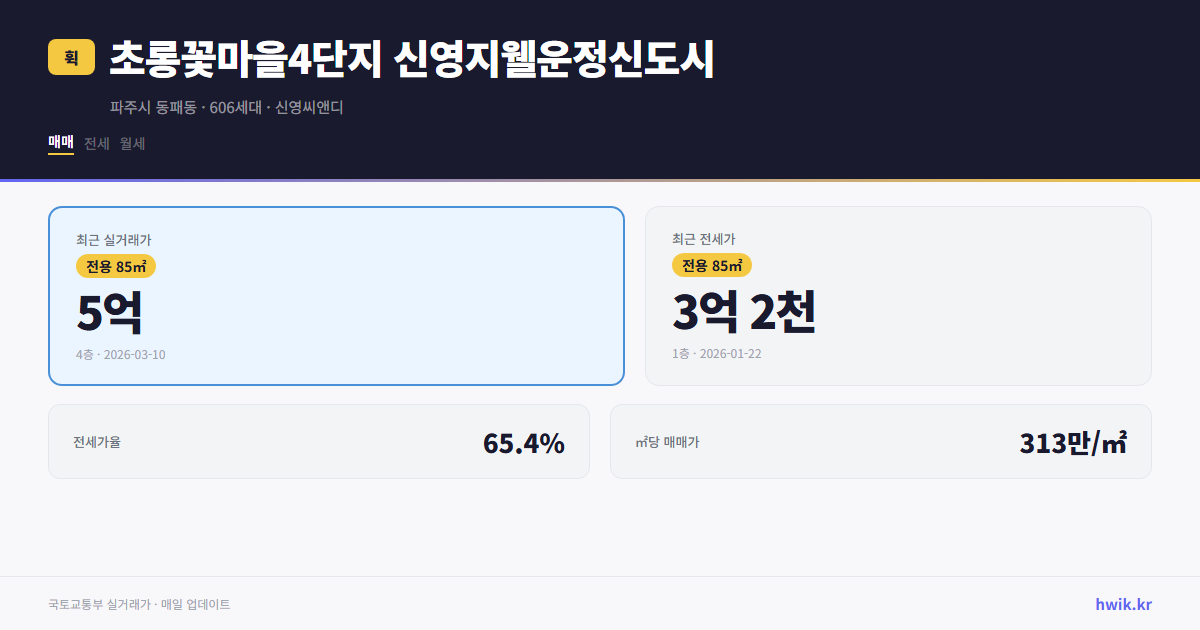
Task: Click the 전용 85㎡ badge on the jeonse card
Action: click(x=712, y=266)
